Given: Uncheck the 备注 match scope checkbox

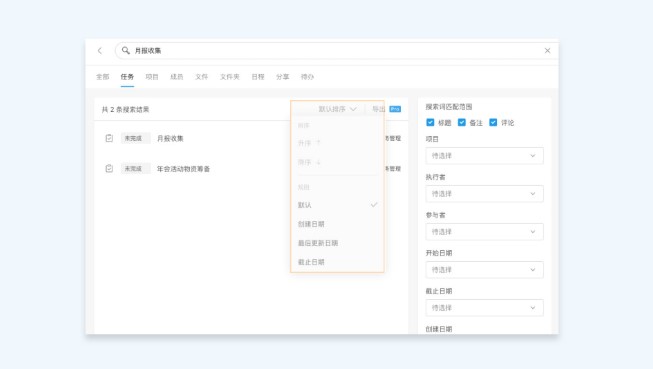Looking at the screenshot, I should click(x=461, y=122).
